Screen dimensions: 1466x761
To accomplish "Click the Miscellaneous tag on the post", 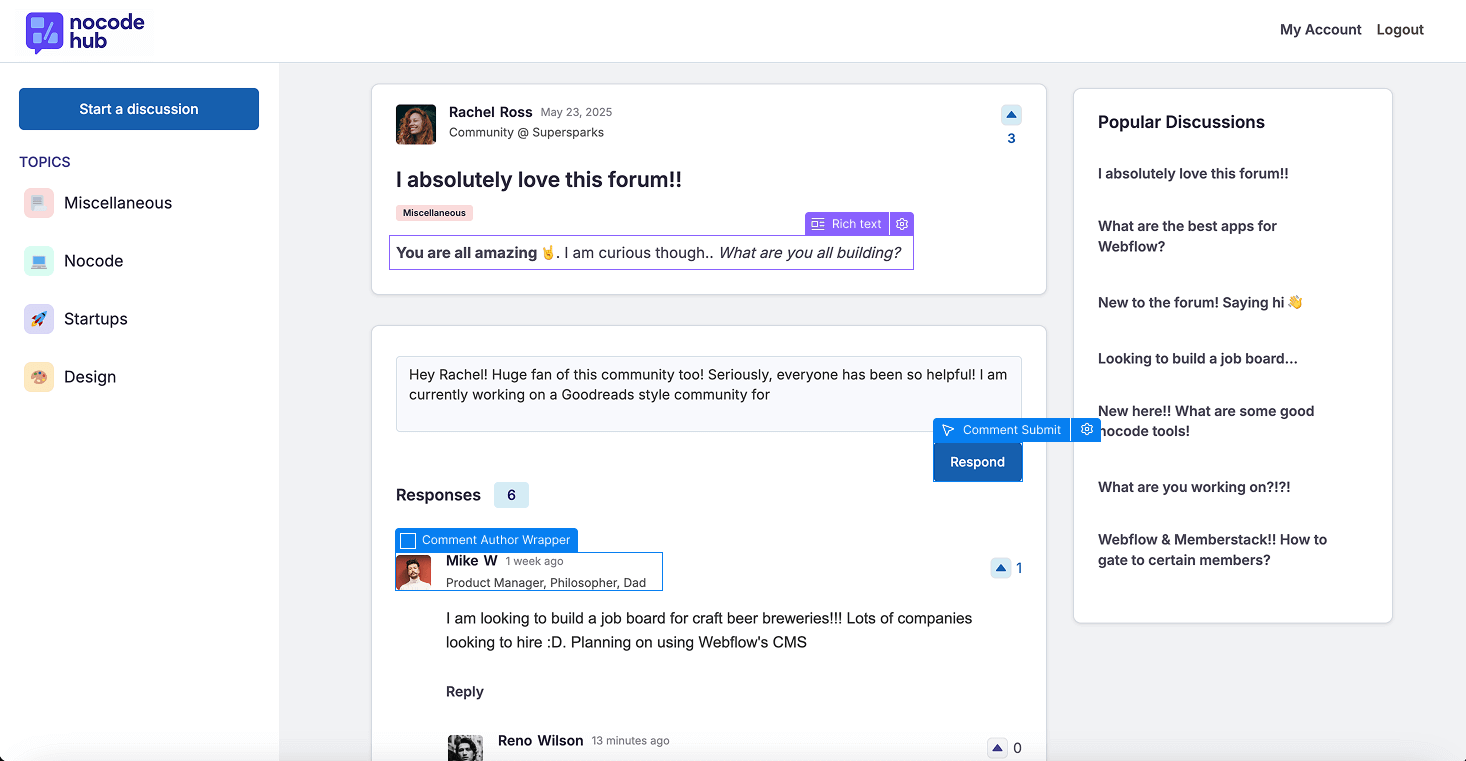I will (434, 213).
